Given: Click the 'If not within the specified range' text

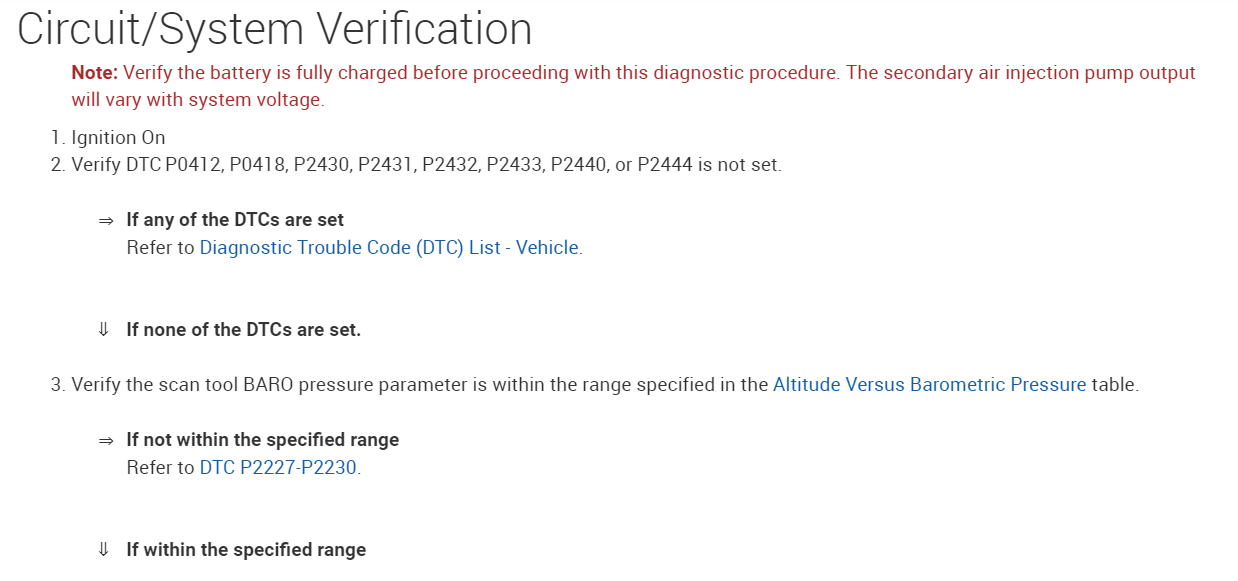Looking at the screenshot, I should click(x=262, y=440).
